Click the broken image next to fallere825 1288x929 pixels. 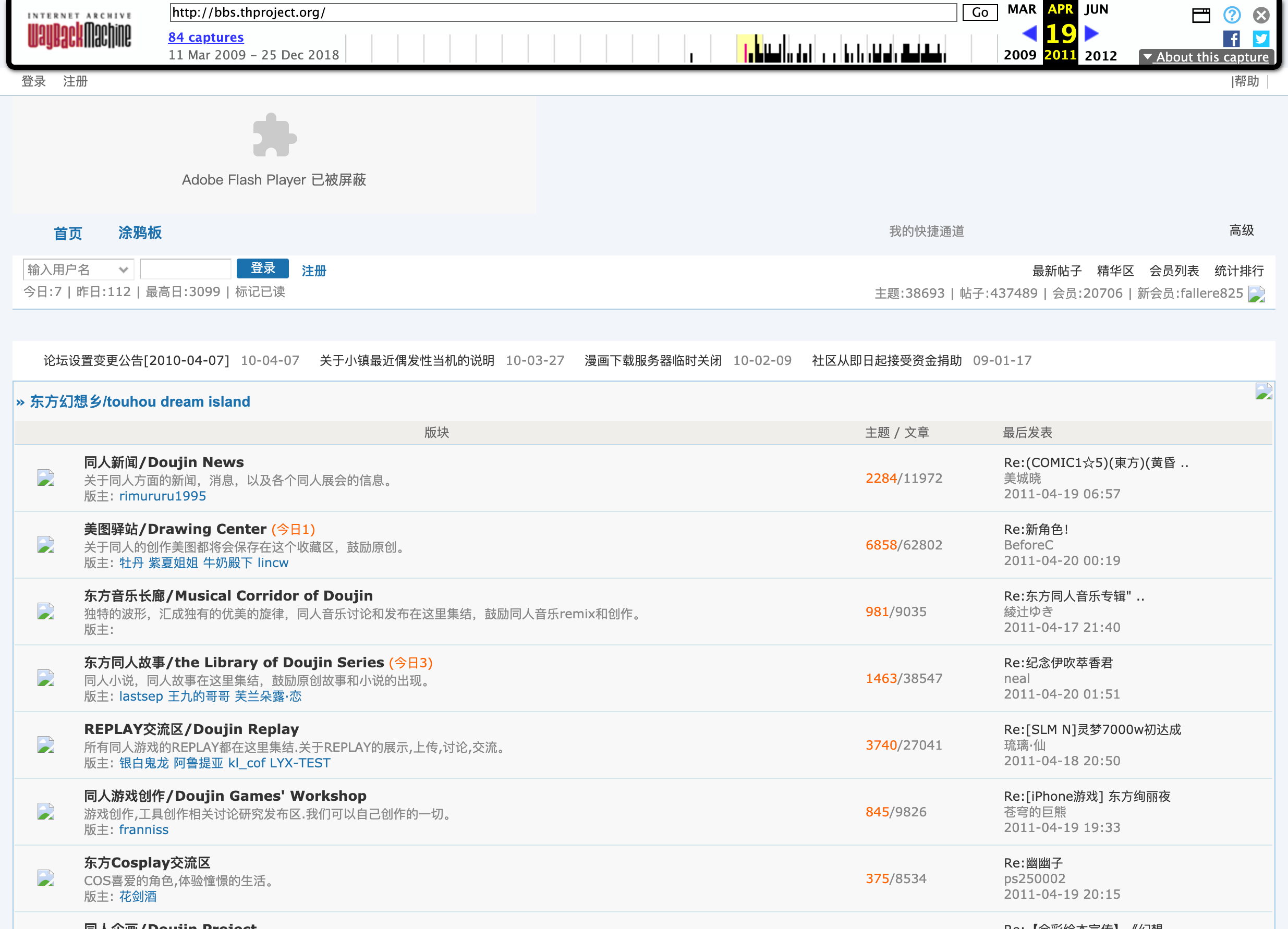pos(1257,294)
